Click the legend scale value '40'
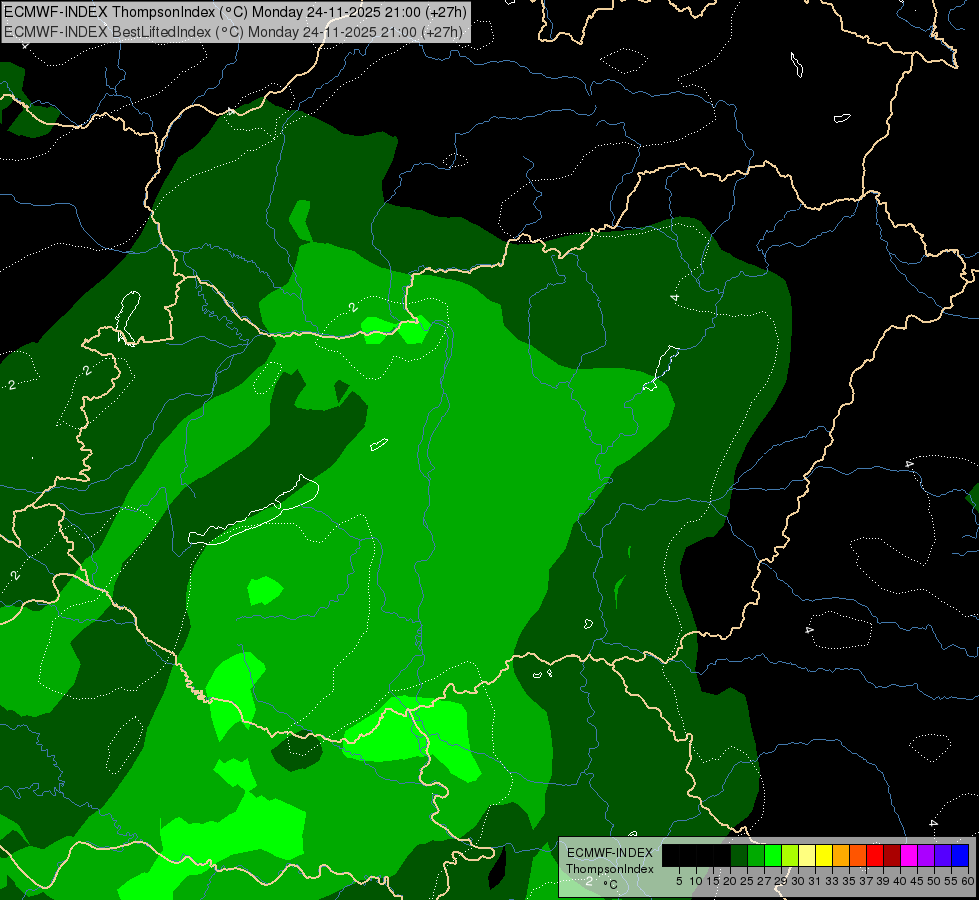The width and height of the screenshot is (979, 900). click(x=900, y=881)
